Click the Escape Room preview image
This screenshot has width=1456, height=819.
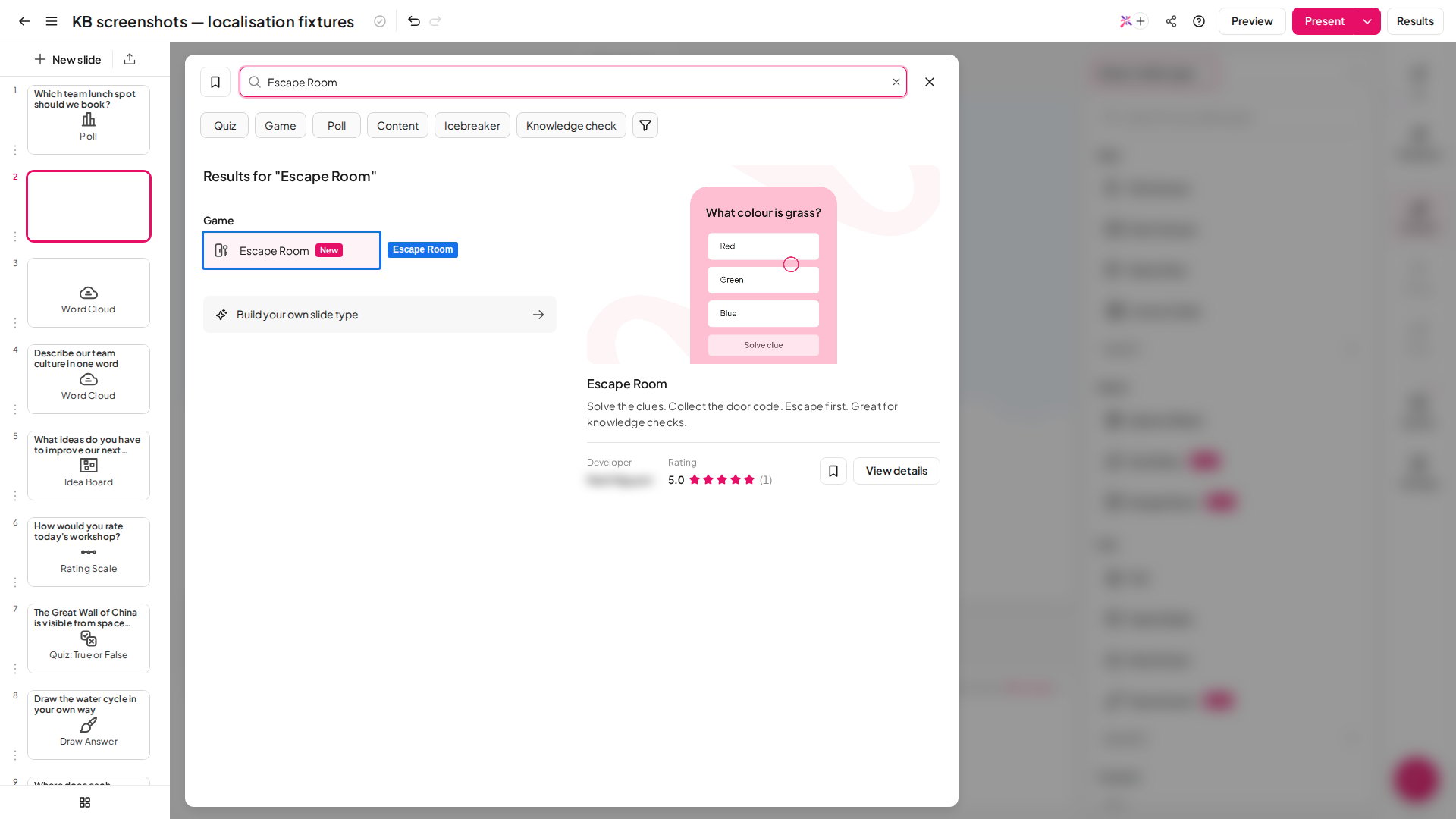[764, 265]
